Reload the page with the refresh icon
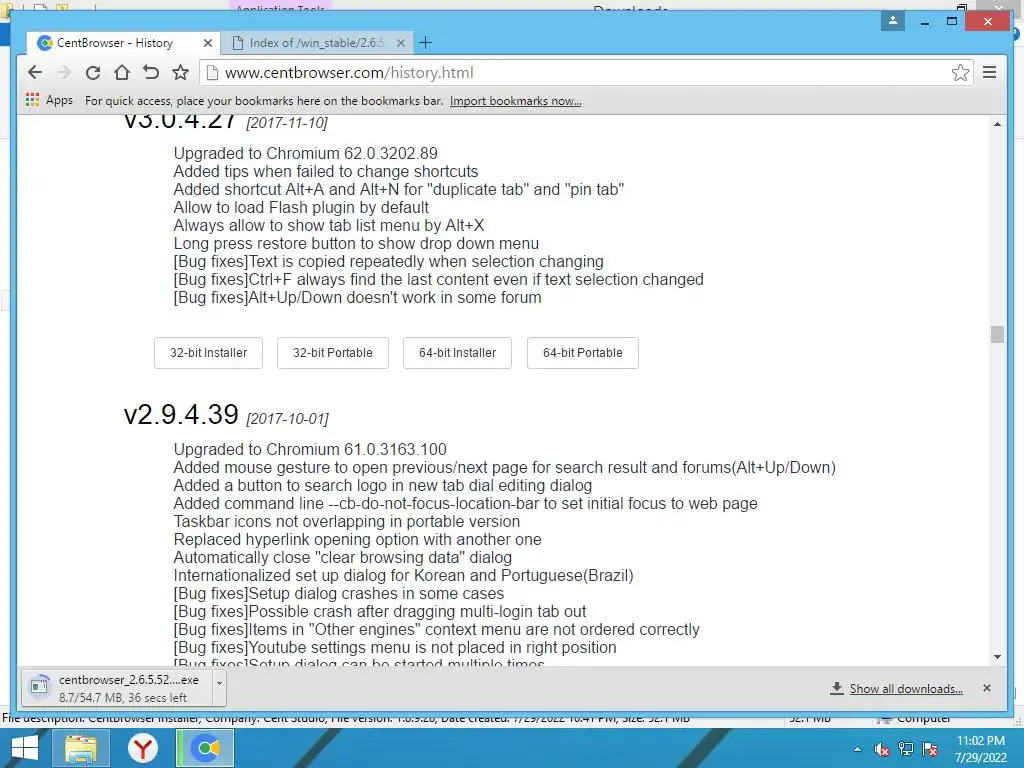The height and width of the screenshot is (768, 1024). click(x=93, y=72)
